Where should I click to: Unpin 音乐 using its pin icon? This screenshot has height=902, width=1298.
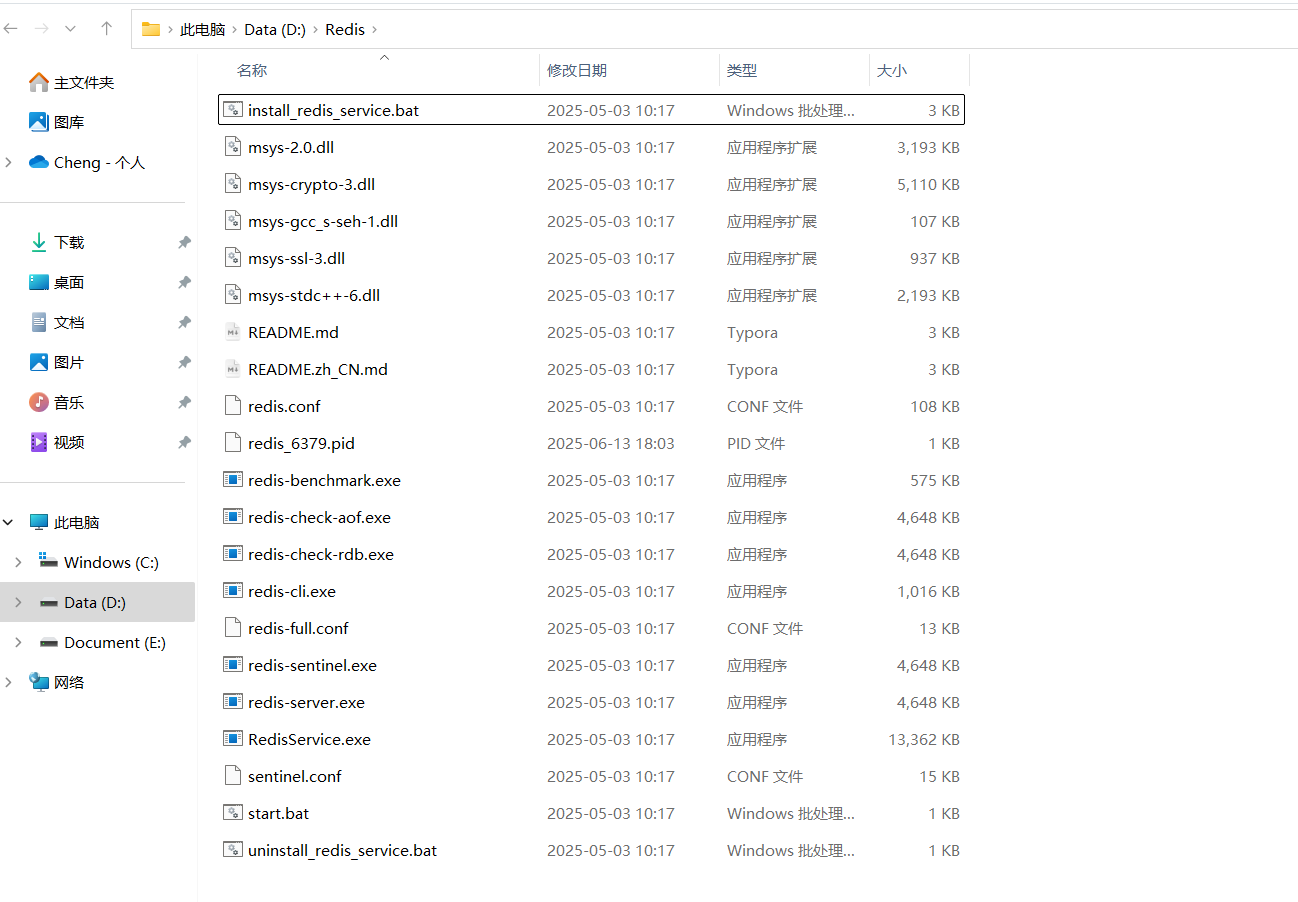point(184,403)
